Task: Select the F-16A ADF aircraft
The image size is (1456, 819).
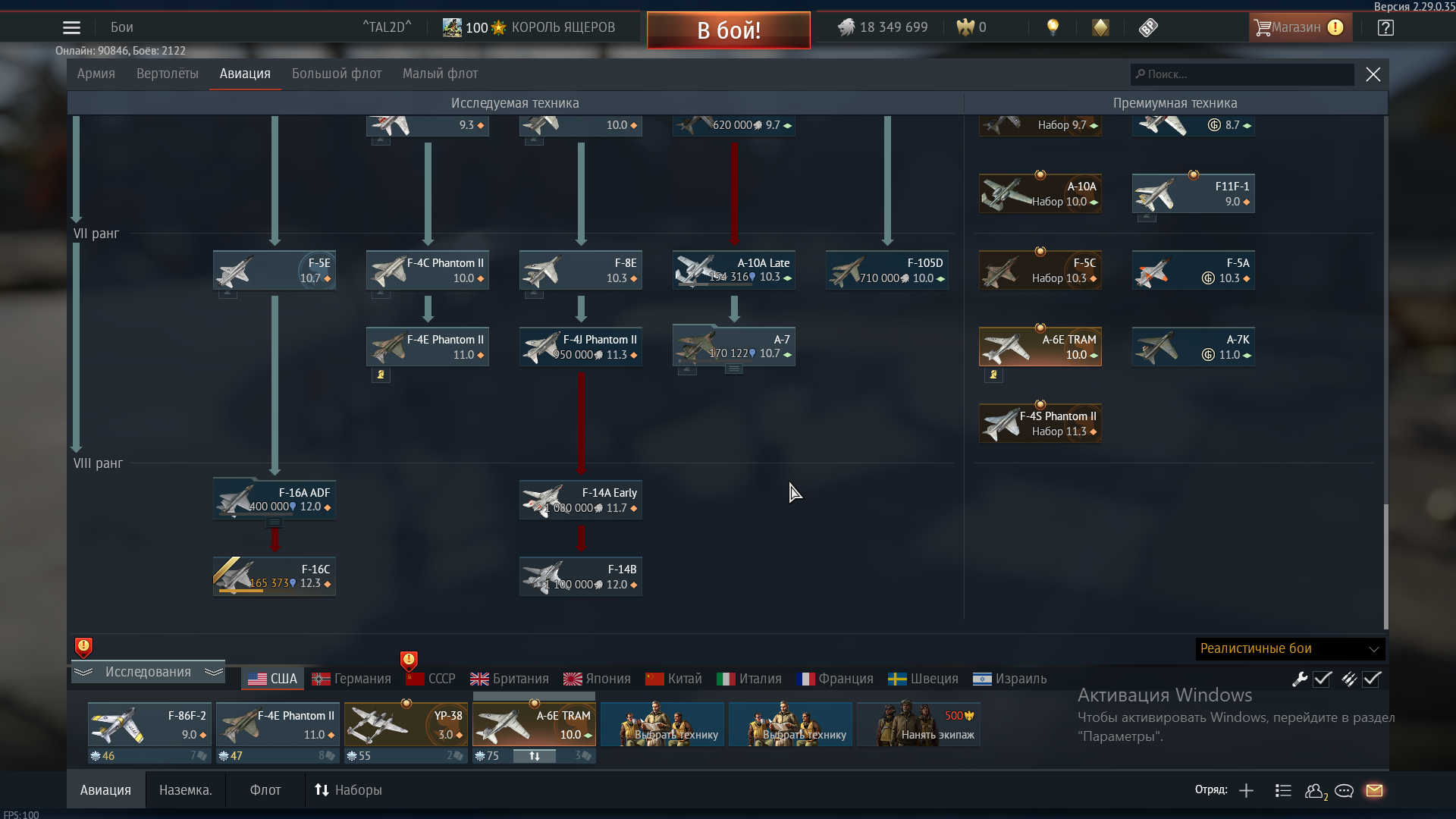Action: click(275, 500)
